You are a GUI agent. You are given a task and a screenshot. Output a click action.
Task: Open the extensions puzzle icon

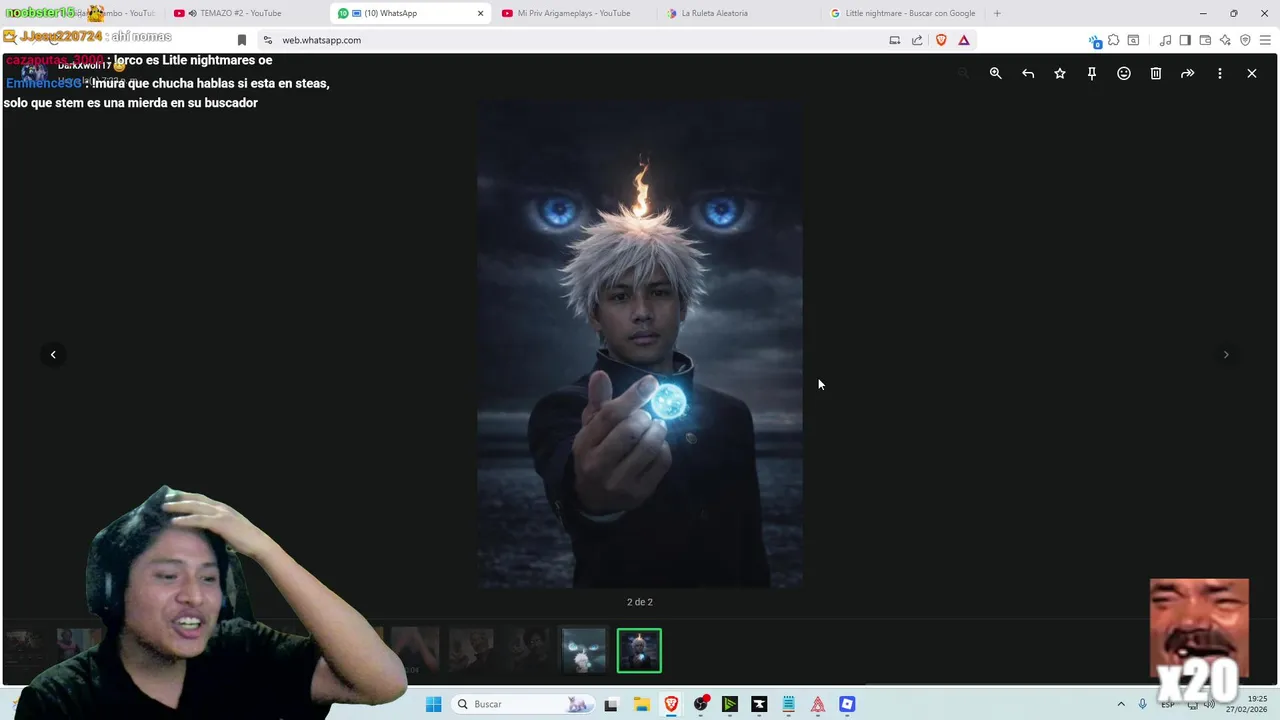click(1113, 40)
